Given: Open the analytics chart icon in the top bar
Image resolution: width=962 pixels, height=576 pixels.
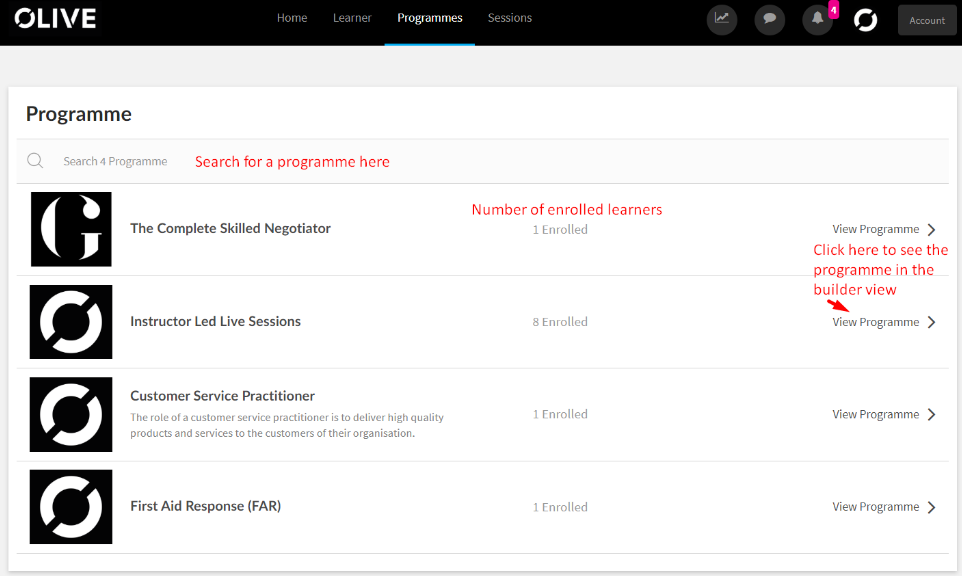Looking at the screenshot, I should pyautogui.click(x=722, y=20).
